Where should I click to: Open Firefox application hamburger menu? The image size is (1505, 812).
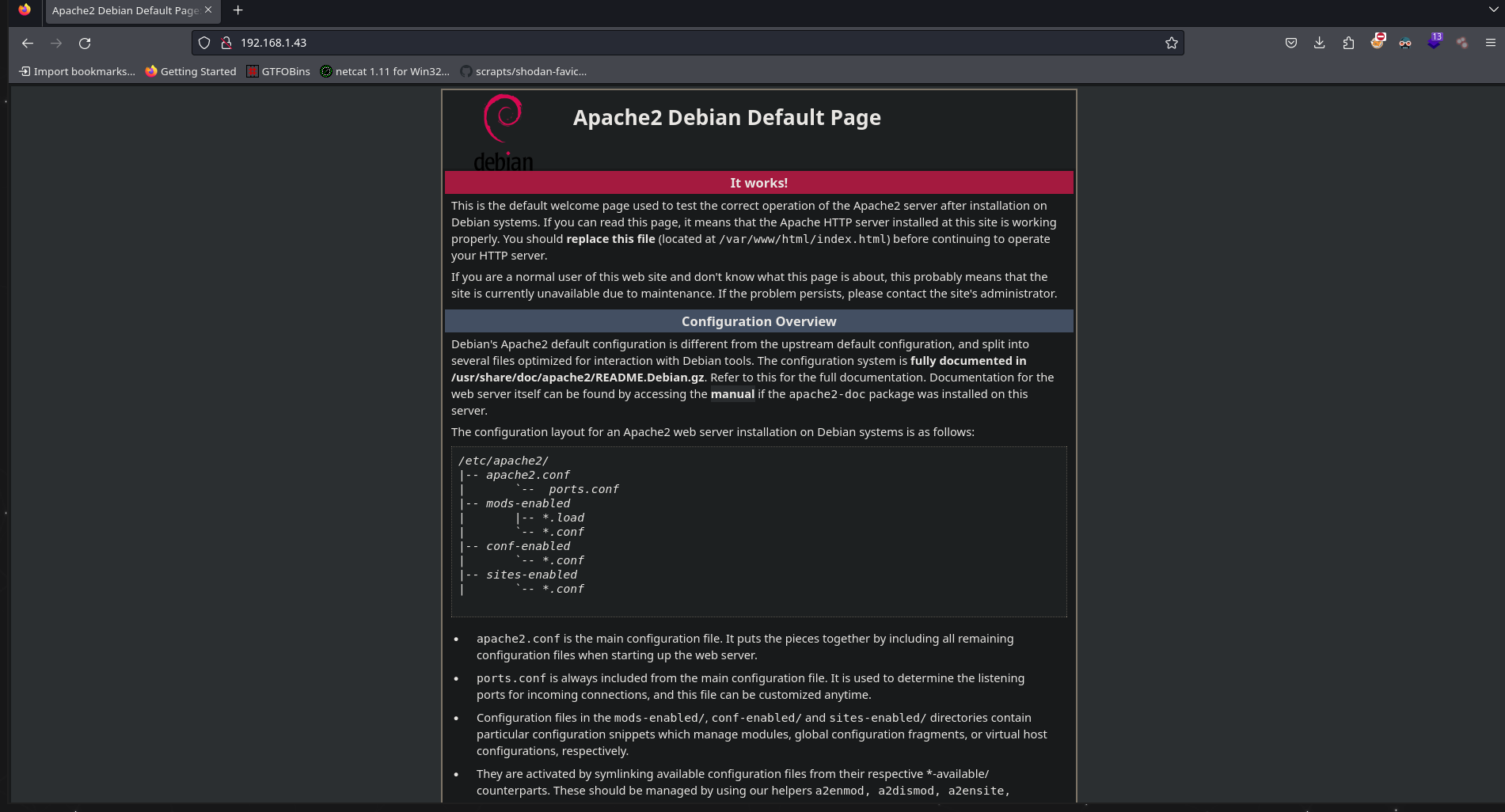pyautogui.click(x=1491, y=43)
